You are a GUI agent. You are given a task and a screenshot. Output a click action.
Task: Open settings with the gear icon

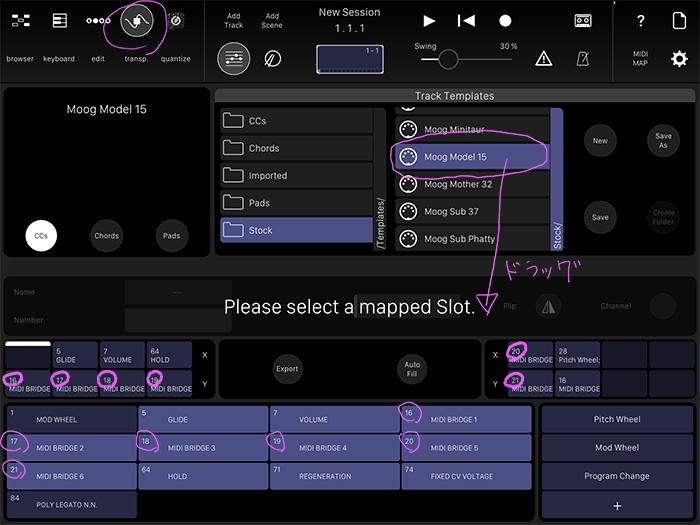coord(679,58)
